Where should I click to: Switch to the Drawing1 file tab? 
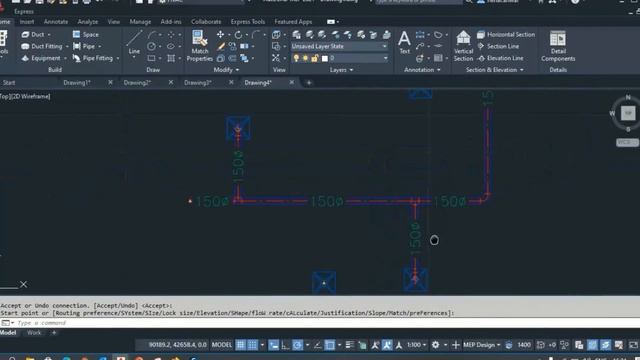(77, 83)
